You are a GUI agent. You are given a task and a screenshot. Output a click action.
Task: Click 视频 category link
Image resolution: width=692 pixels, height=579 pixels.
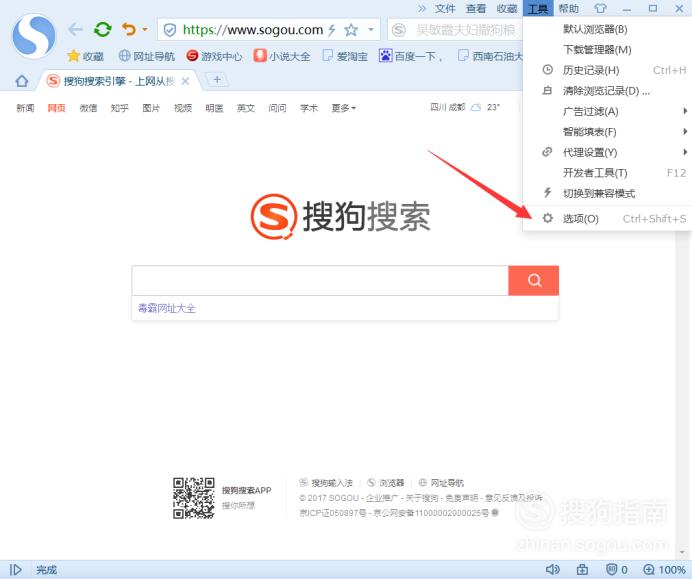pyautogui.click(x=183, y=108)
